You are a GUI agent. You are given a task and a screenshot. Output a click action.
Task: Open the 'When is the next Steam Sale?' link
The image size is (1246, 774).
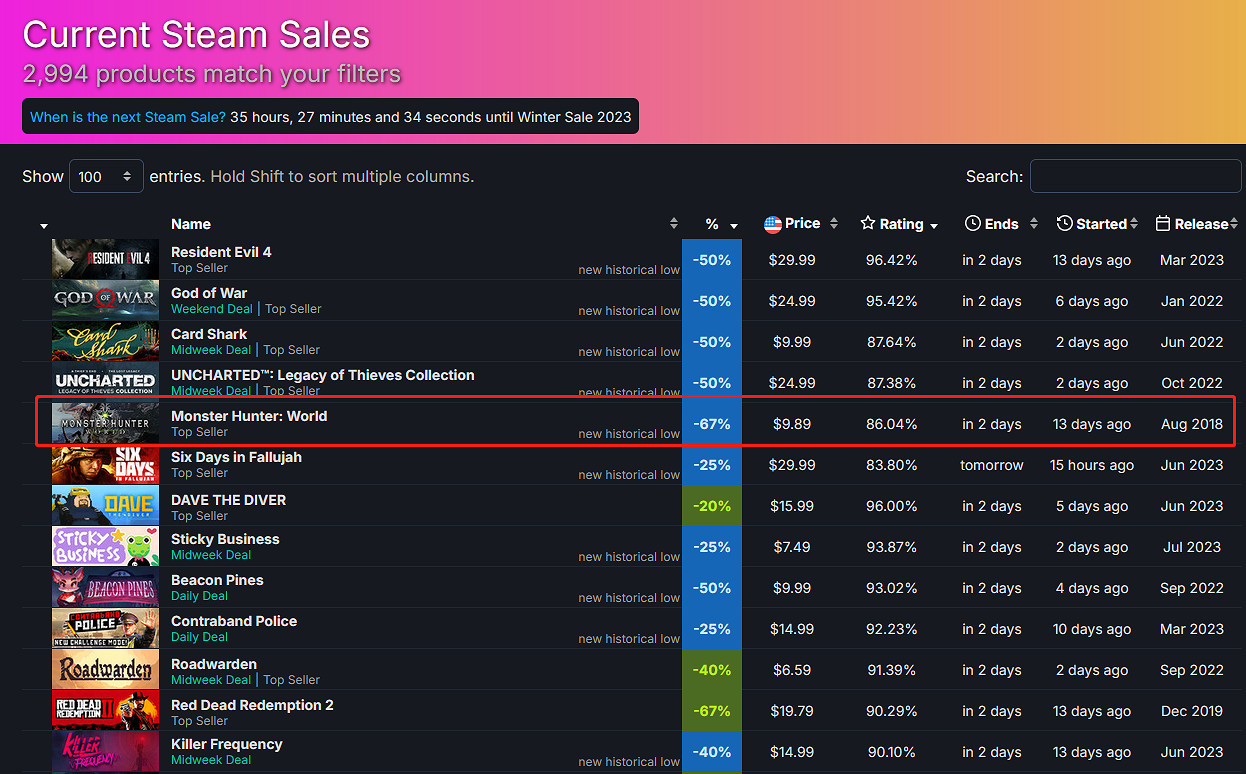[127, 117]
